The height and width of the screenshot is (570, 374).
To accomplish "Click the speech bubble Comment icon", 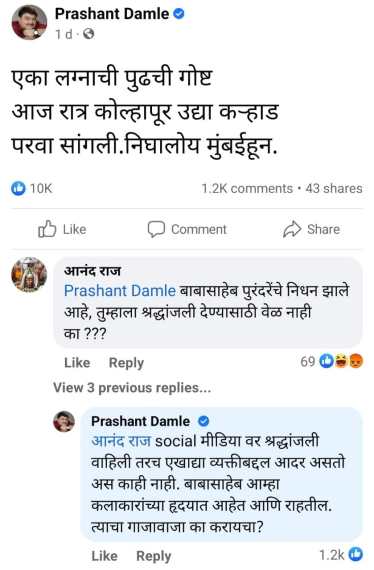I will pos(156,229).
